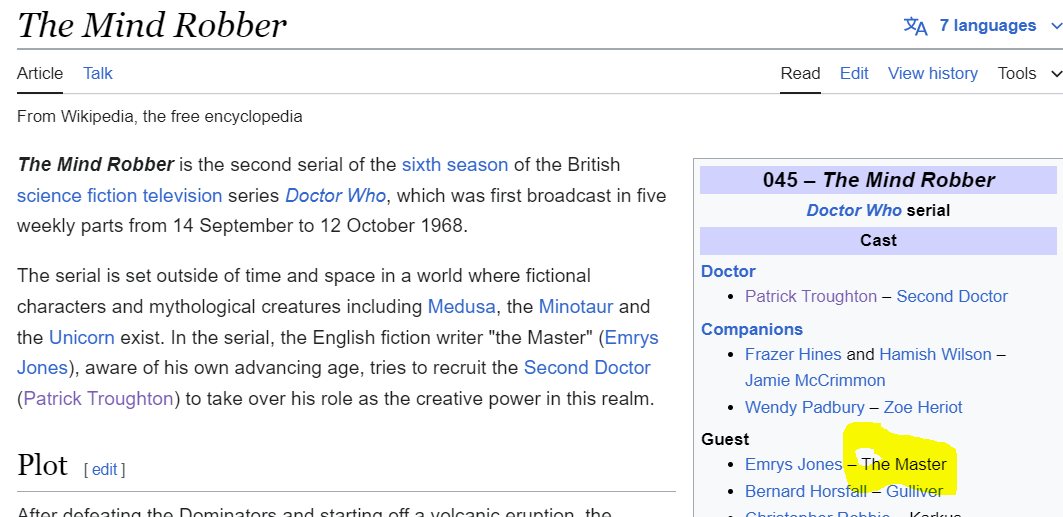The width and height of the screenshot is (1063, 517).
Task: Open the Hamish Wilson link
Action: [x=936, y=354]
